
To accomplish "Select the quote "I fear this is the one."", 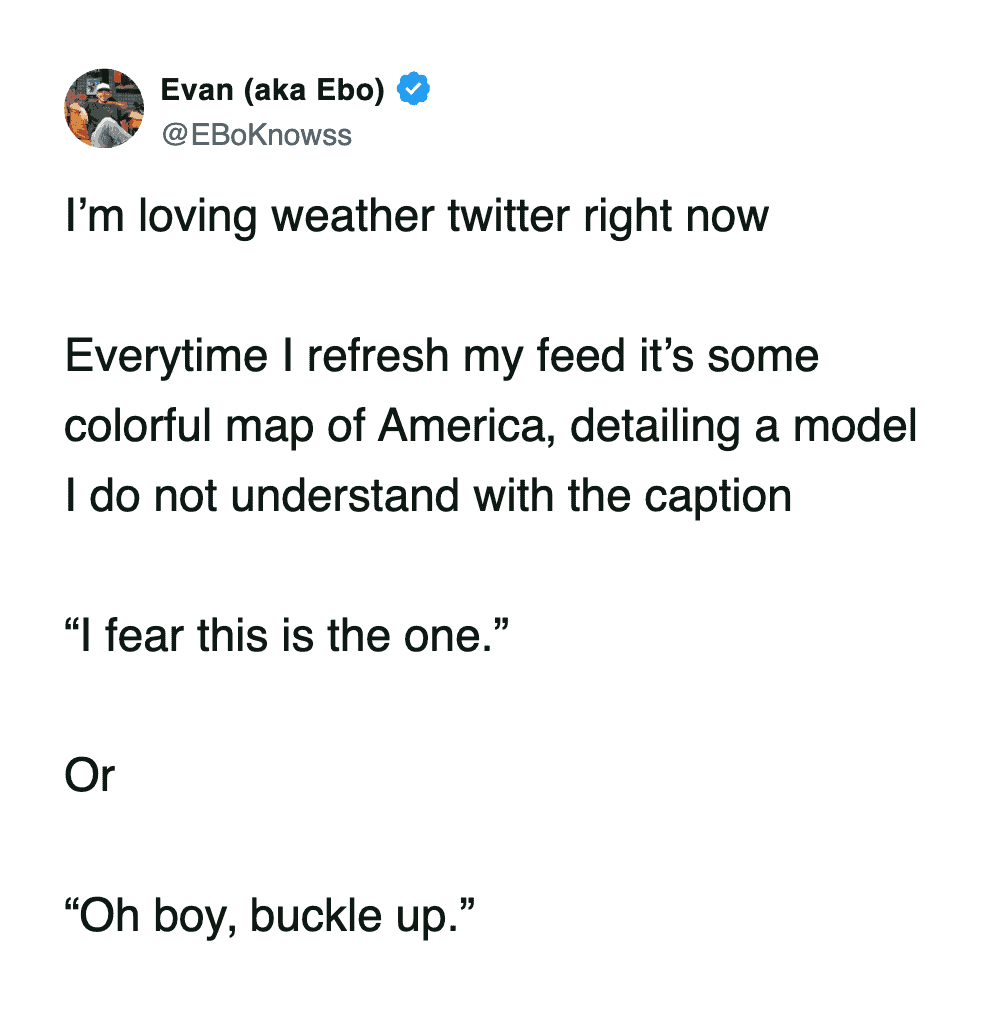I will (289, 636).
